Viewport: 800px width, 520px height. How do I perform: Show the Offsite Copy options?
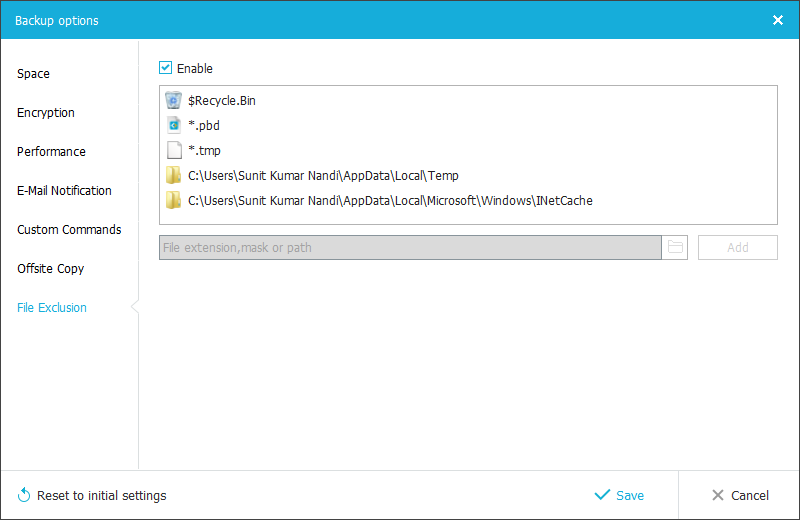click(x=51, y=269)
